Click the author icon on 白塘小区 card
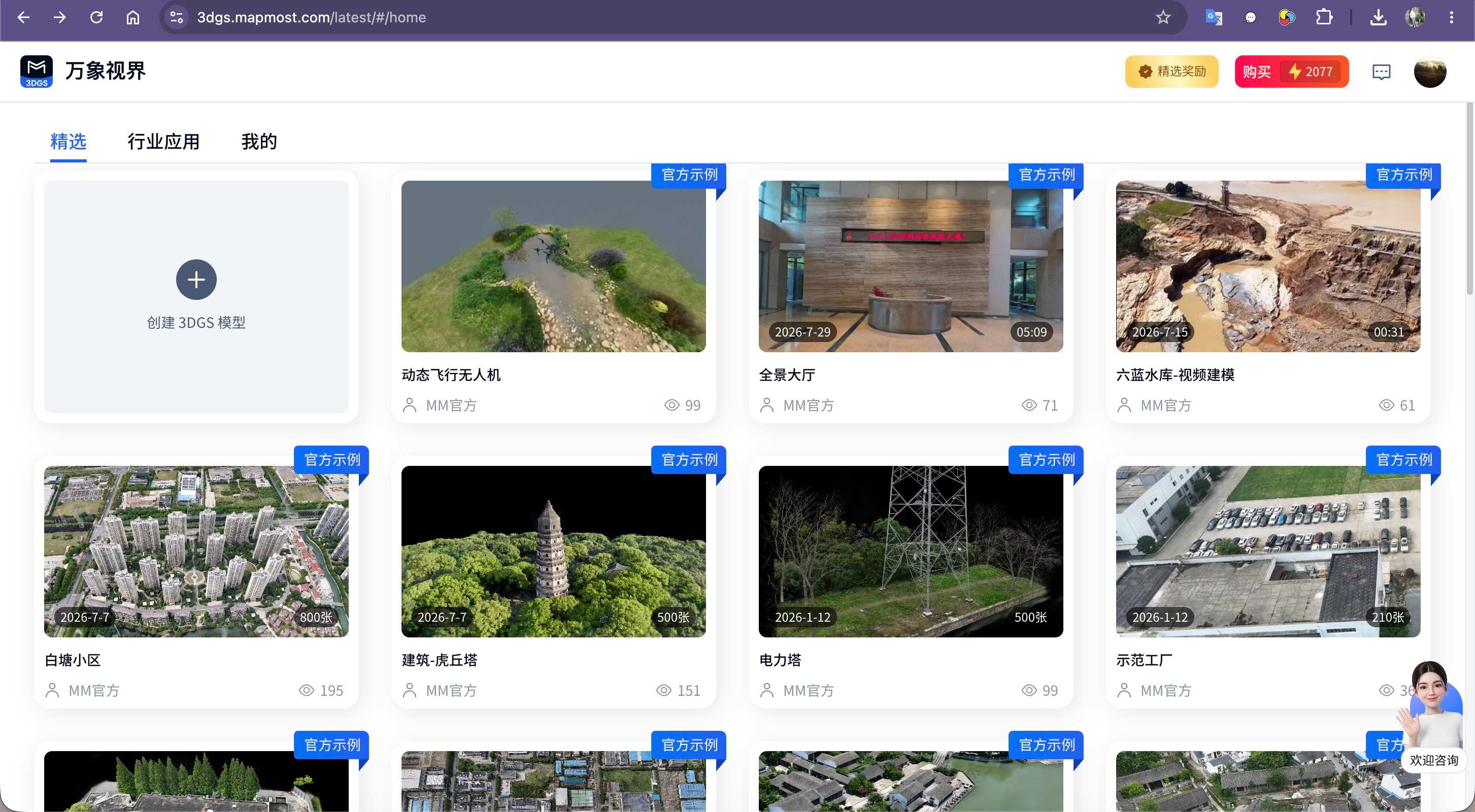The width and height of the screenshot is (1475, 812). click(52, 691)
